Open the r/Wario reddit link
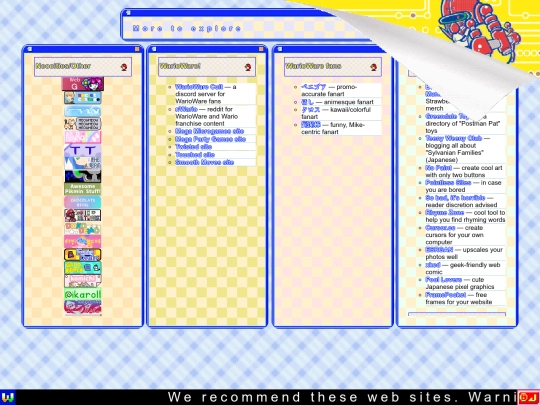Image resolution: width=540 pixels, height=405 pixels. (x=186, y=109)
